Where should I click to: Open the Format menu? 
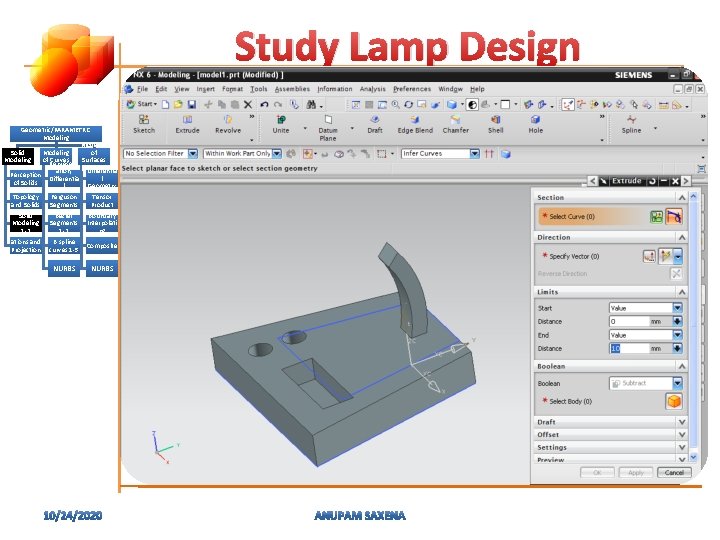pos(232,89)
